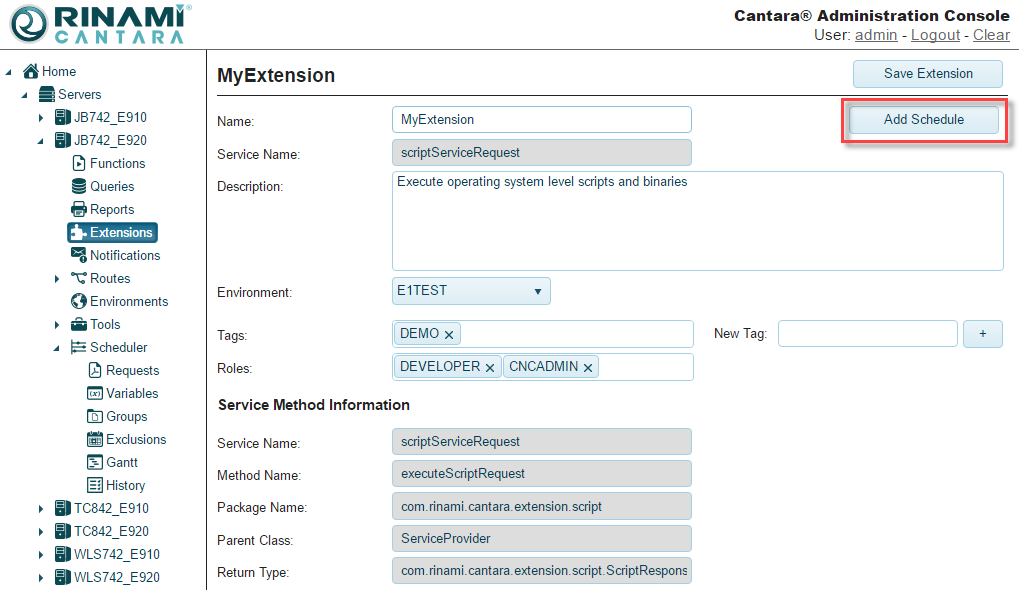Click the Functions play icon
Screen dimensions: 1019x590
[79, 163]
